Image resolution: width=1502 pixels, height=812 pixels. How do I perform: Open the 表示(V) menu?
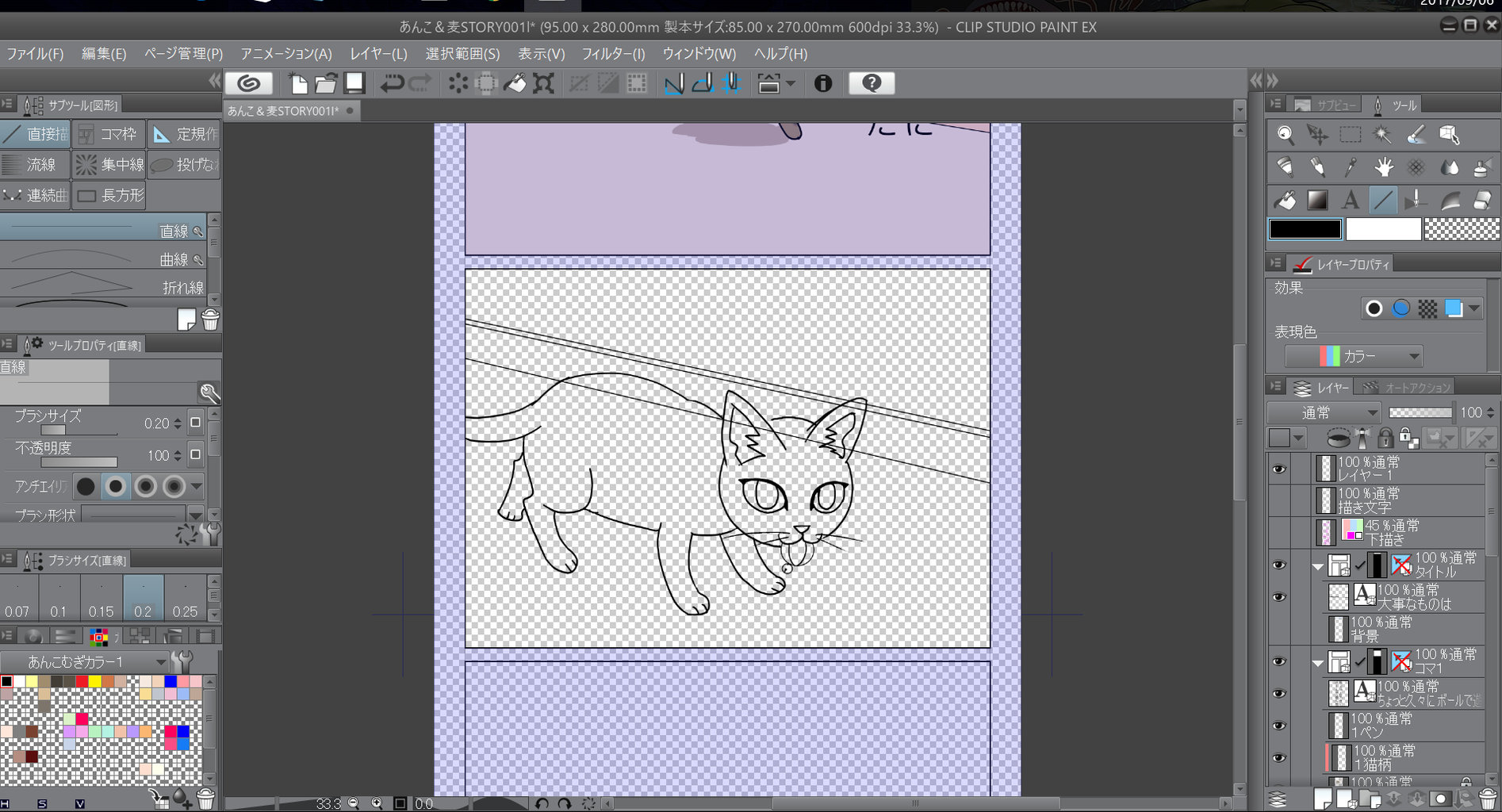541,53
